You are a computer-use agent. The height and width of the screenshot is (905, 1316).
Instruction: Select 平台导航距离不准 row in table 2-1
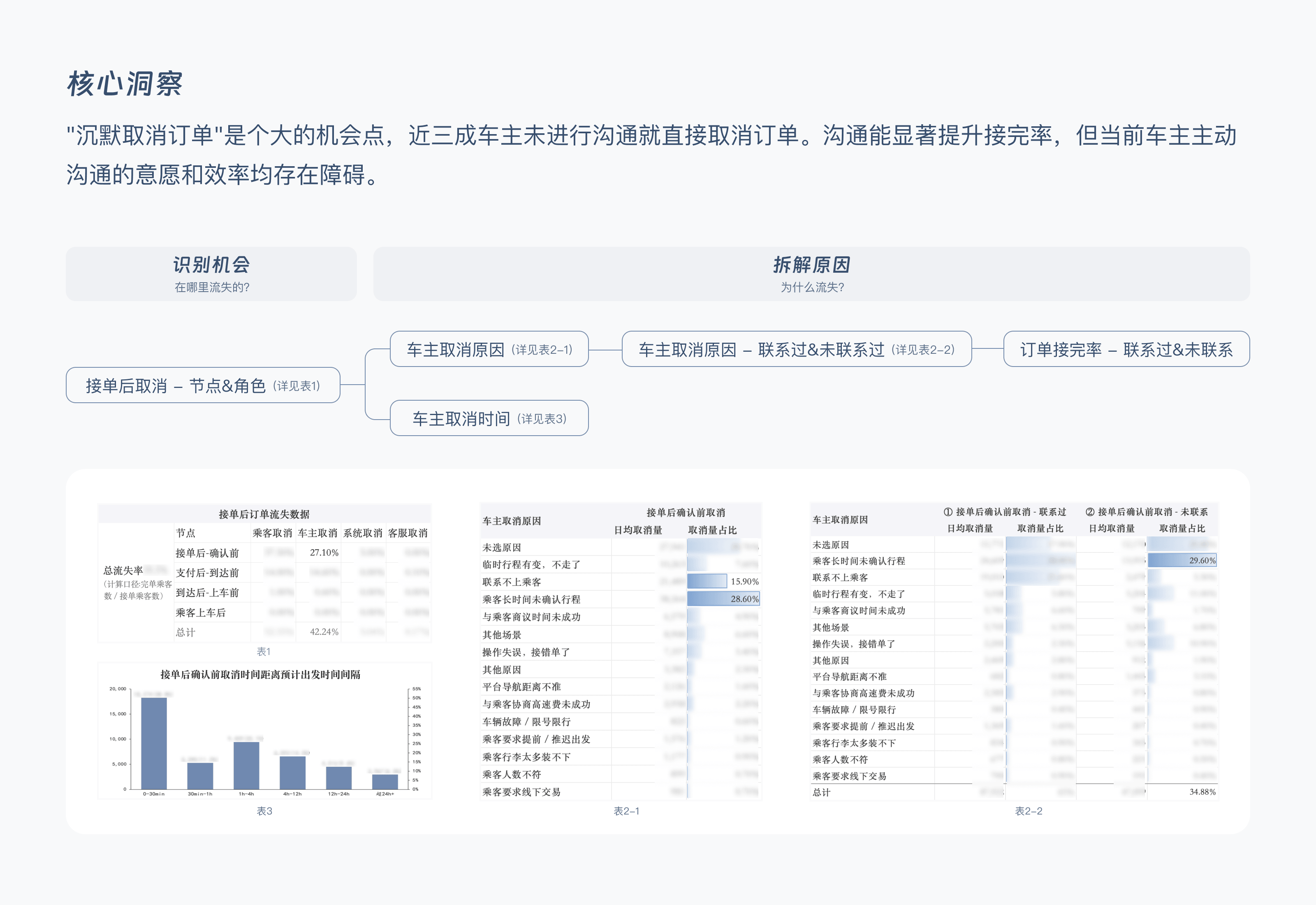tap(621, 687)
